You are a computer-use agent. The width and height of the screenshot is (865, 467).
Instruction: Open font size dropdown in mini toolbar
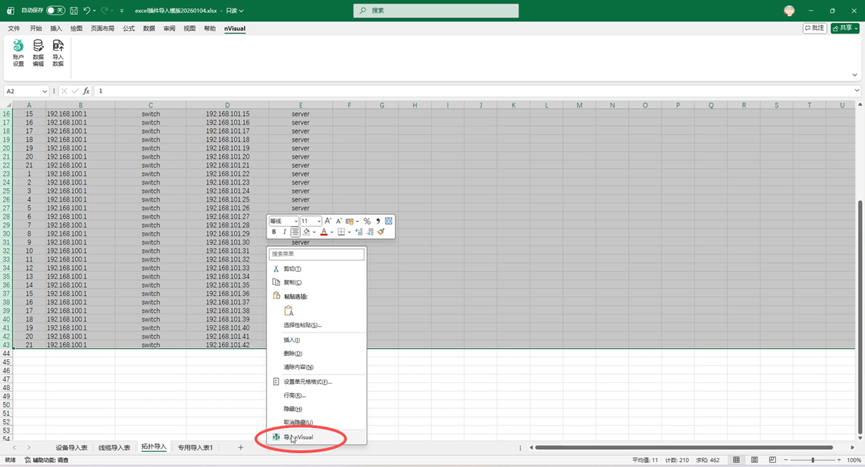coord(318,221)
